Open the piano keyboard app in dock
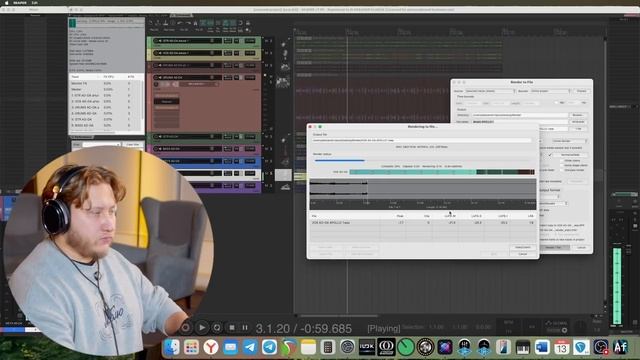The height and width of the screenshot is (360, 640). (522, 347)
